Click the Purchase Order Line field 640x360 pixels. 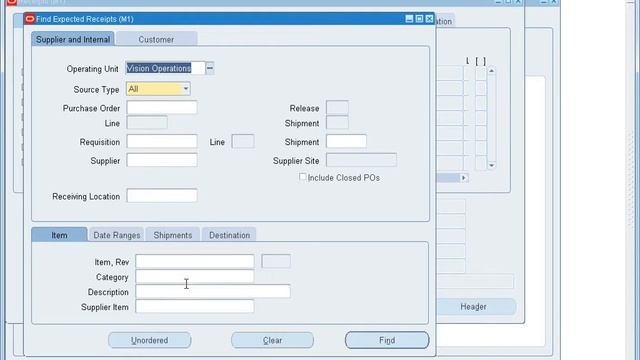pos(147,123)
